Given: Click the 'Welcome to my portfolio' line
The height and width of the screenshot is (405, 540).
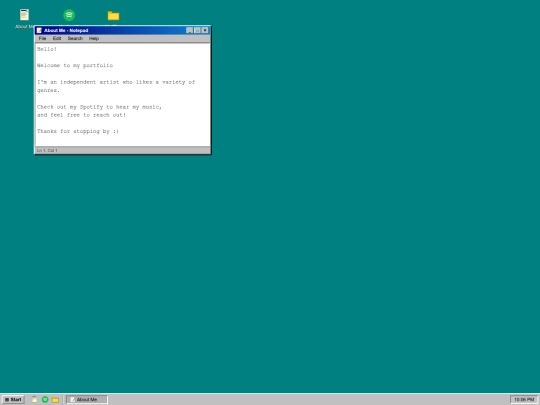Looking at the screenshot, I should [75, 65].
